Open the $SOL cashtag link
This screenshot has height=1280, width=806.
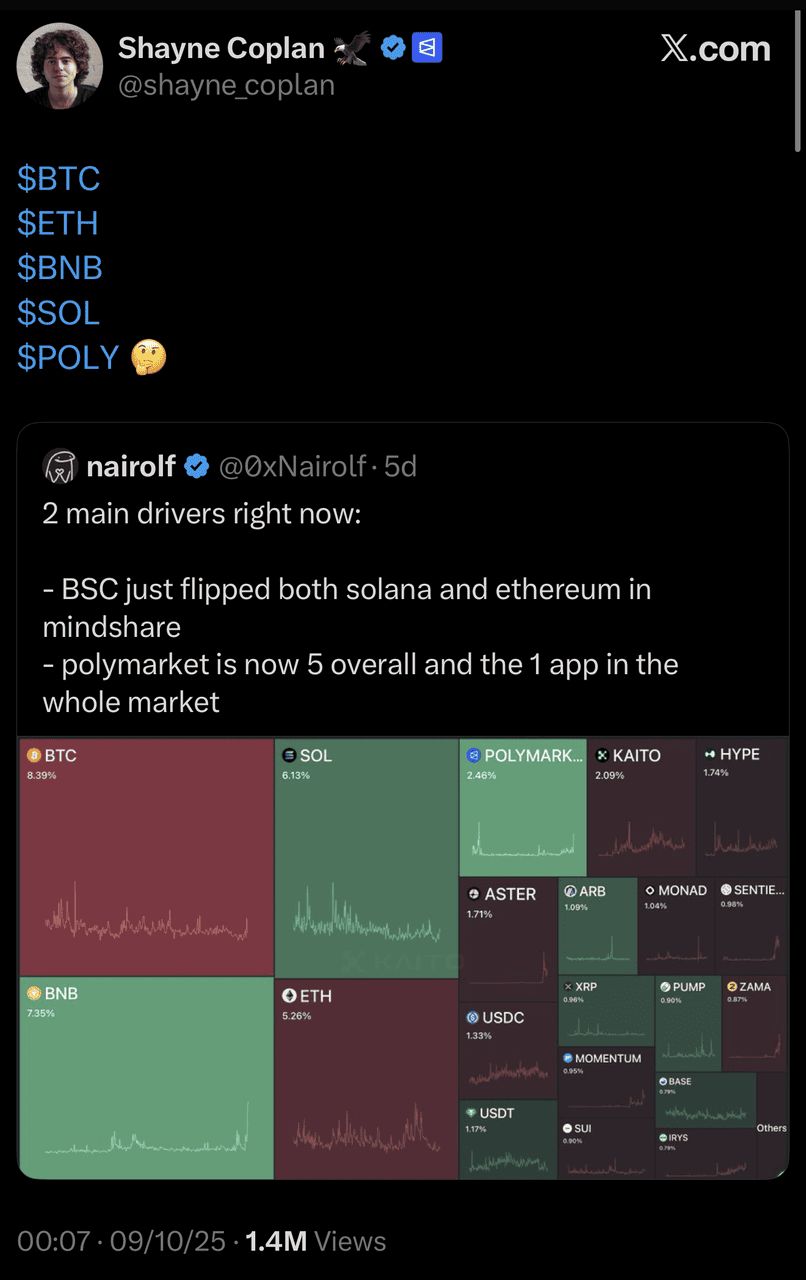point(59,313)
